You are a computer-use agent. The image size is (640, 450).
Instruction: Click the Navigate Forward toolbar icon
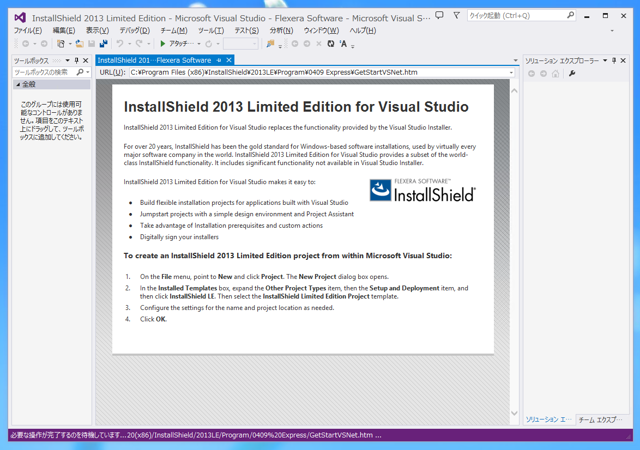pyautogui.click(x=44, y=43)
